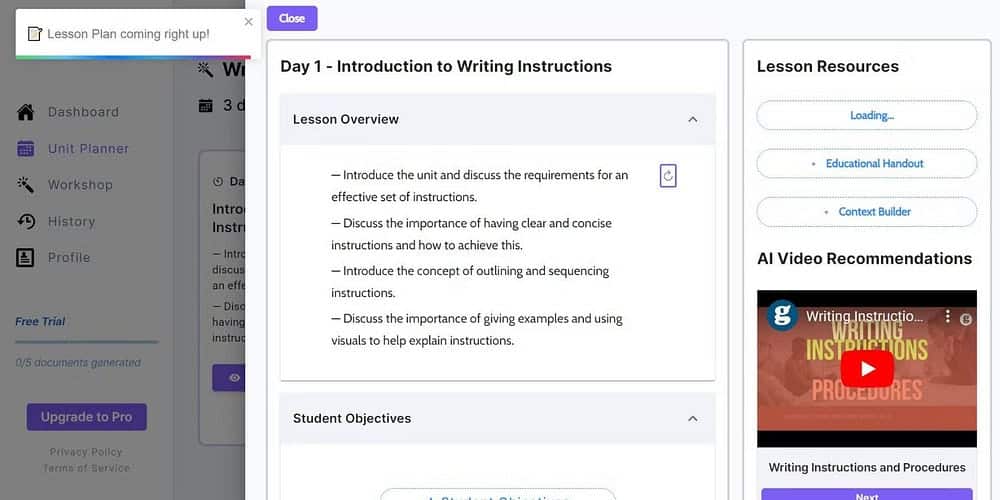Regenerate the Lesson Overview with refresh icon
This screenshot has height=500, width=1000.
(x=668, y=176)
